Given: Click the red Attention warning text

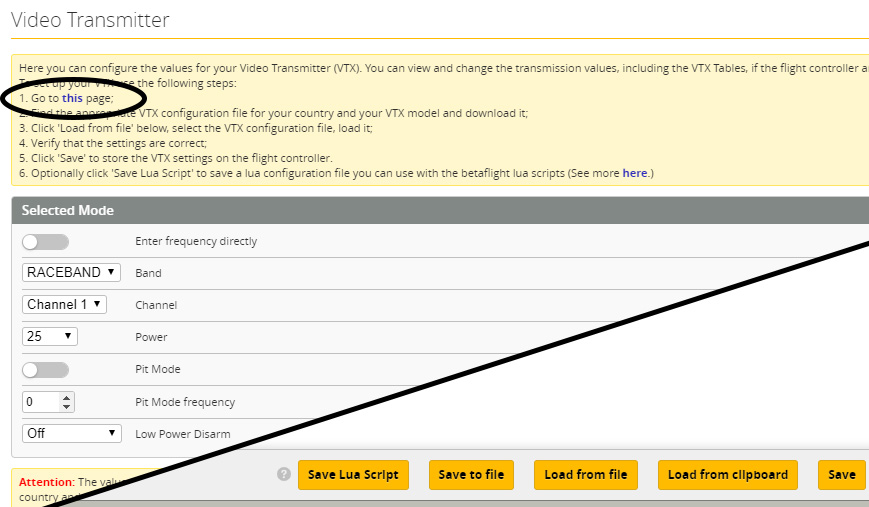Looking at the screenshot, I should point(46,482).
